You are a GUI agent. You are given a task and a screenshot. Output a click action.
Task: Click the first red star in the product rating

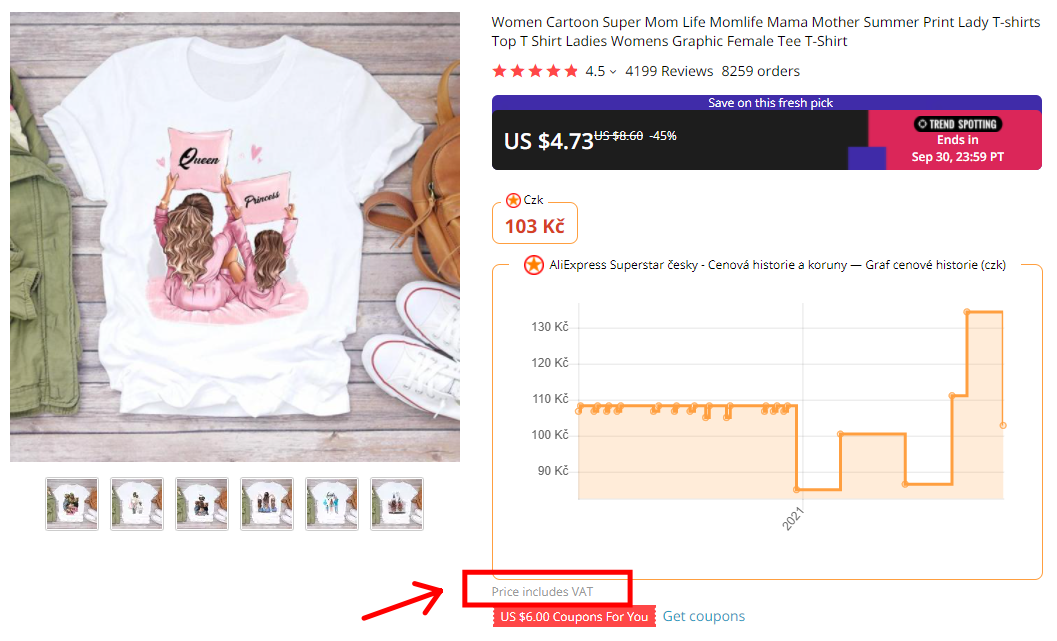pyautogui.click(x=500, y=71)
